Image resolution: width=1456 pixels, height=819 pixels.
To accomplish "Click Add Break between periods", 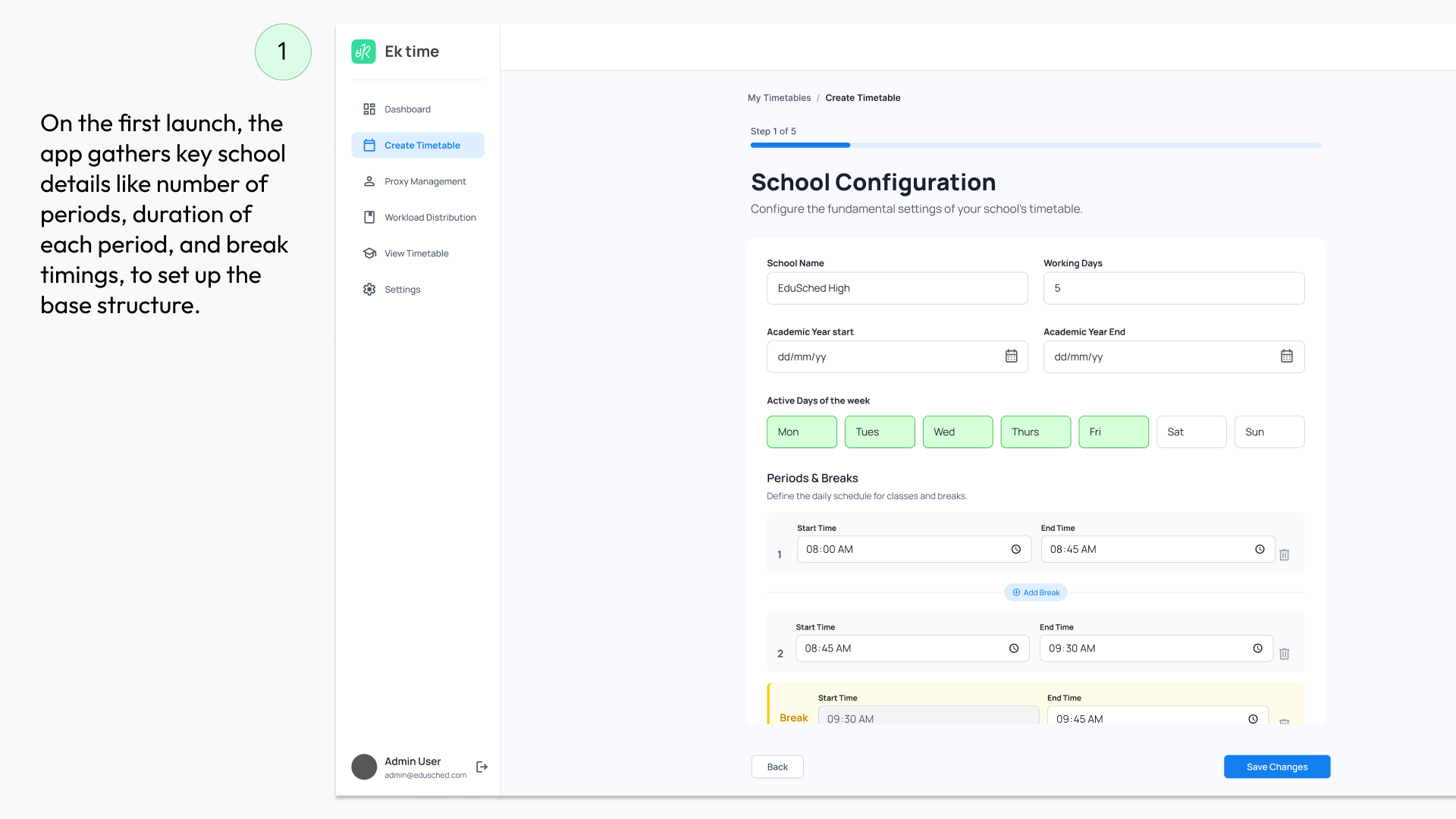I will pyautogui.click(x=1036, y=592).
